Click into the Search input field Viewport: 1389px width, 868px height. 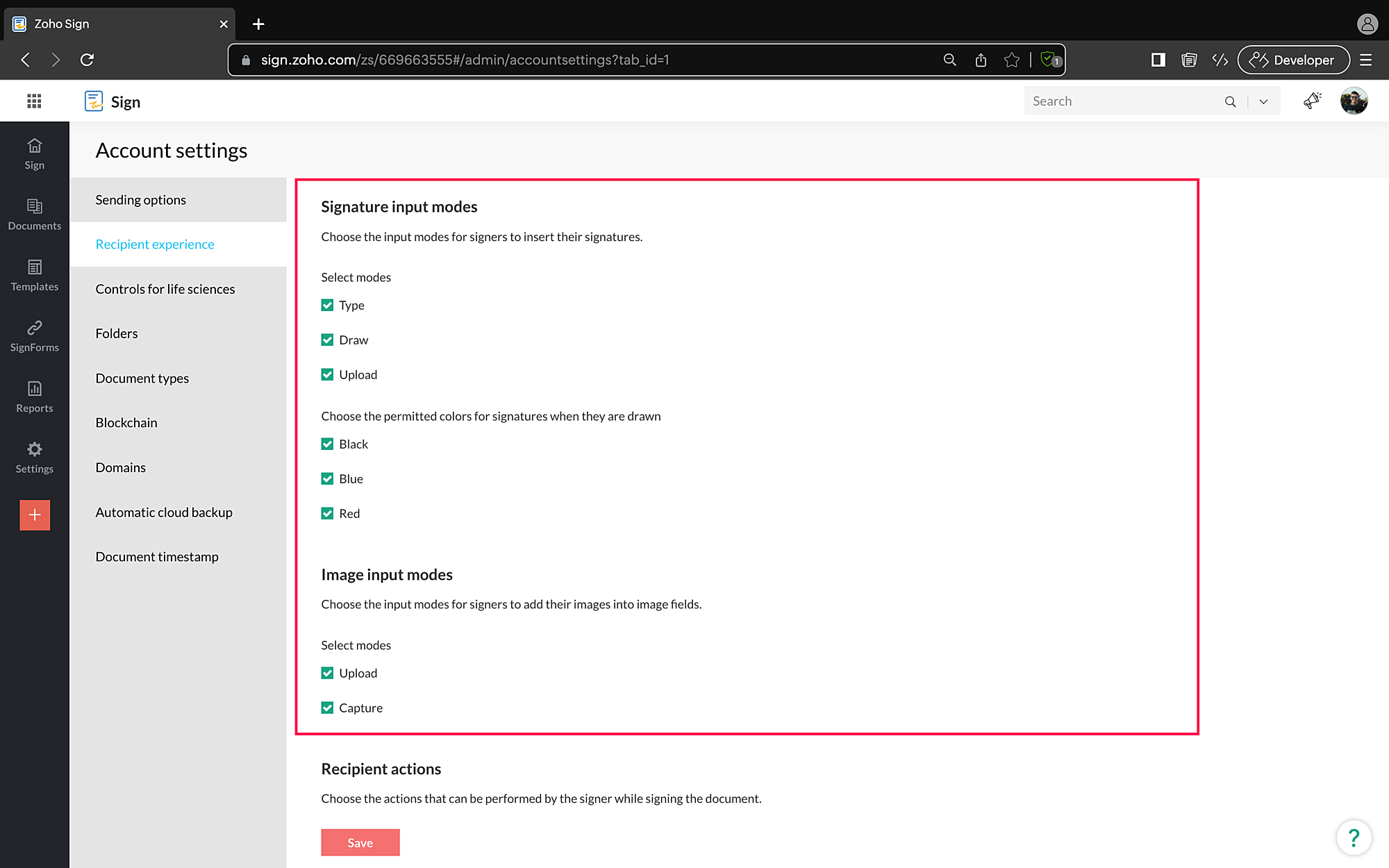pos(1122,101)
